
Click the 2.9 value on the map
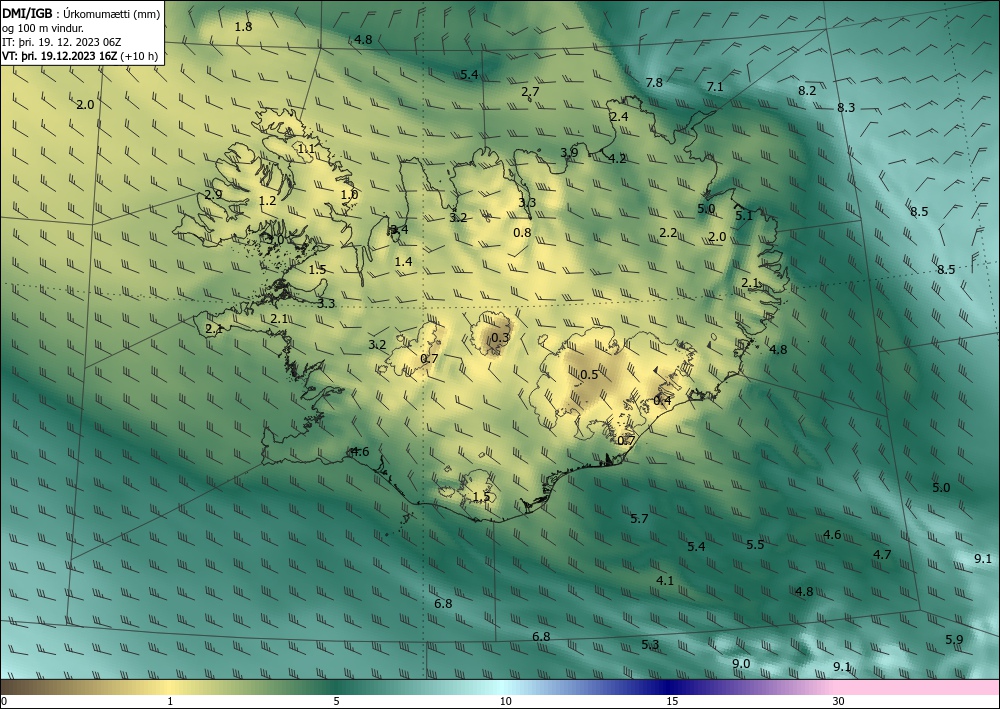point(213,195)
